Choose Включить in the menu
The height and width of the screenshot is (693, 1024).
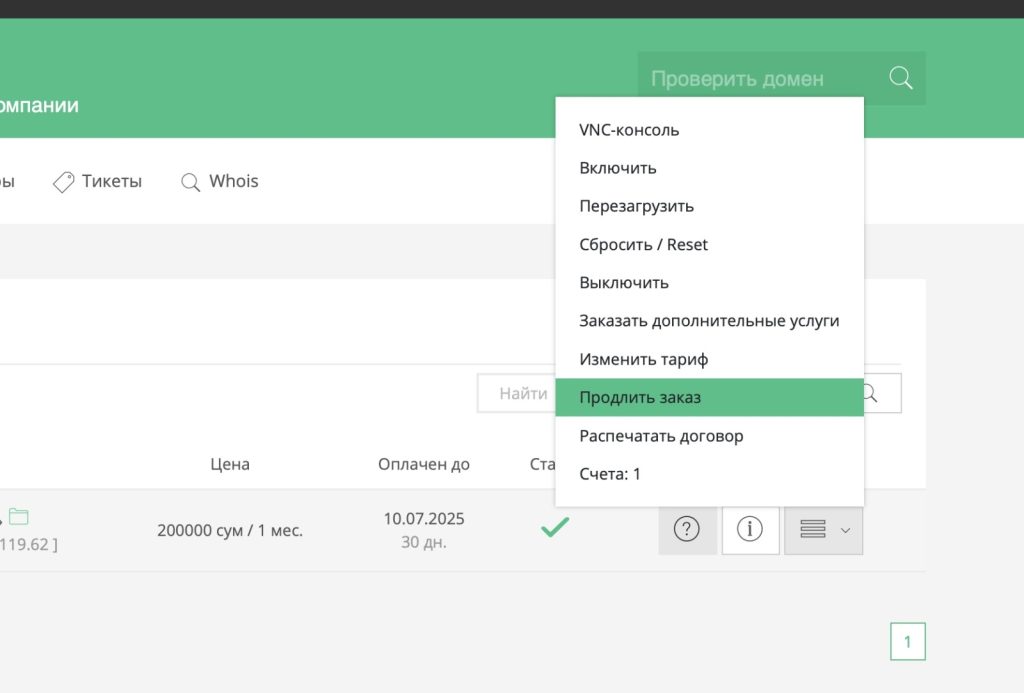pyautogui.click(x=709, y=168)
